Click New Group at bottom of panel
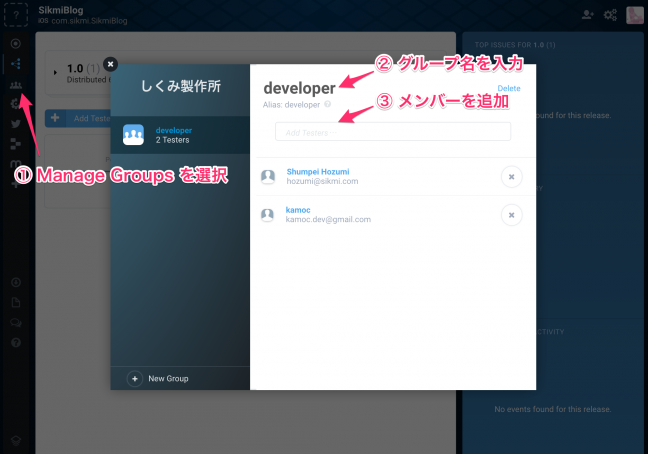The image size is (648, 454). coord(160,379)
